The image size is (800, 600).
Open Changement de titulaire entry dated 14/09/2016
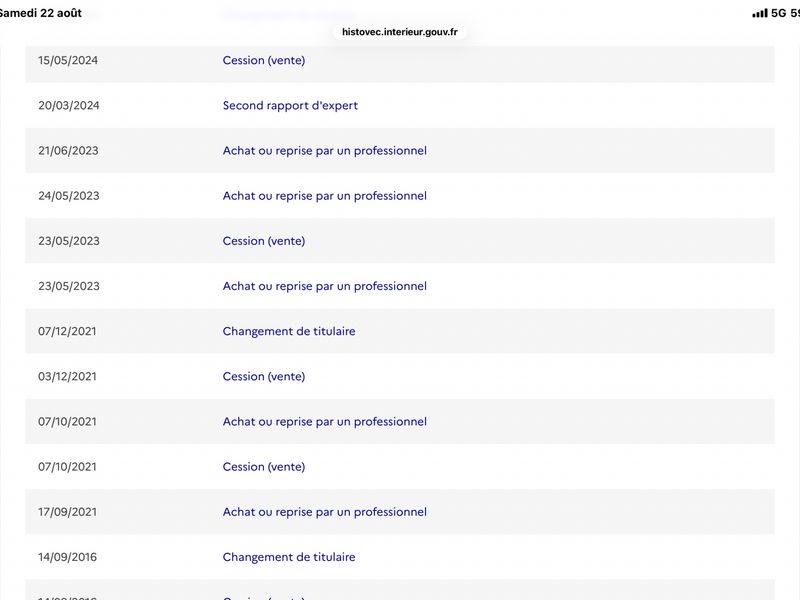pos(289,557)
